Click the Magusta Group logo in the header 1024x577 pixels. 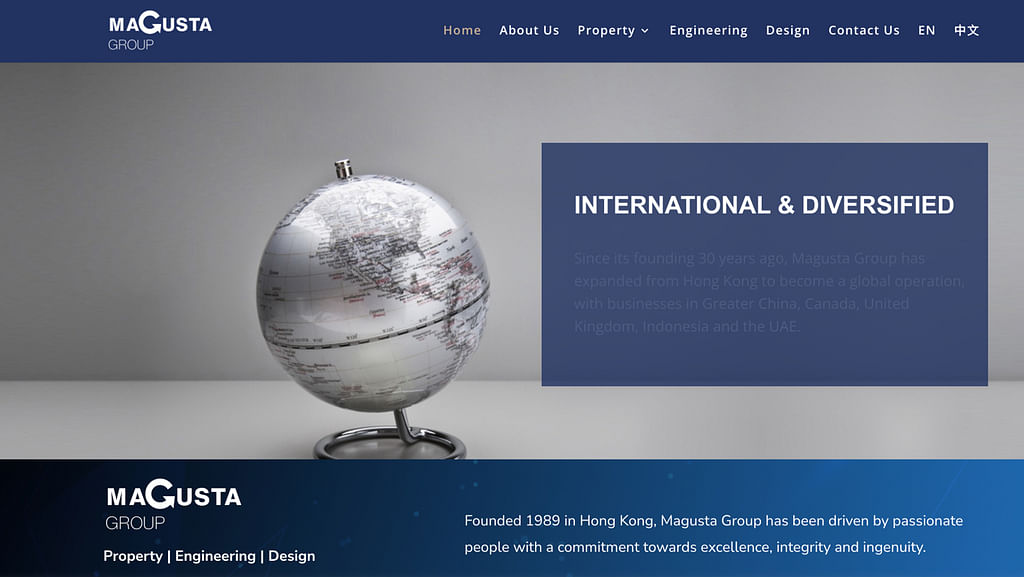[159, 30]
